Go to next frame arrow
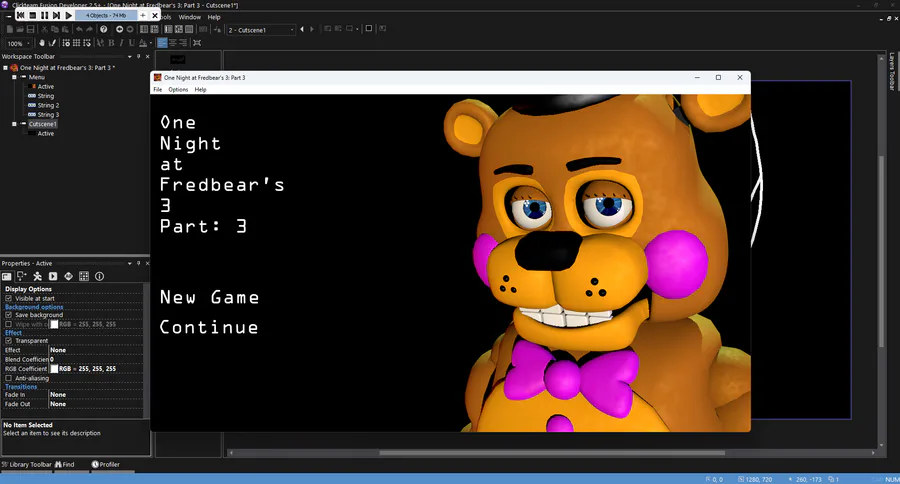Viewport: 900px width, 484px height. (x=312, y=29)
